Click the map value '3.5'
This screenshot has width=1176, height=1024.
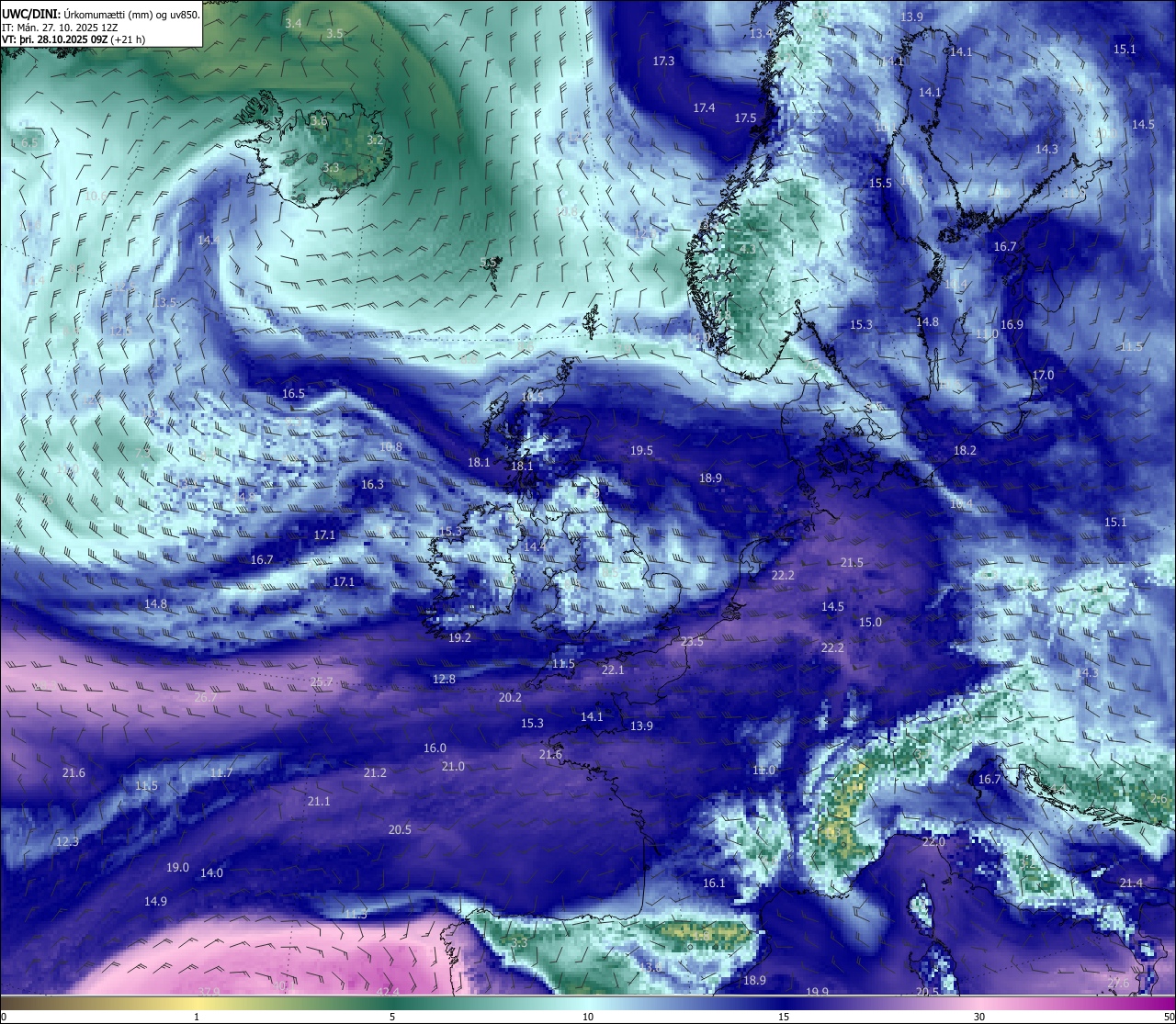click(334, 33)
